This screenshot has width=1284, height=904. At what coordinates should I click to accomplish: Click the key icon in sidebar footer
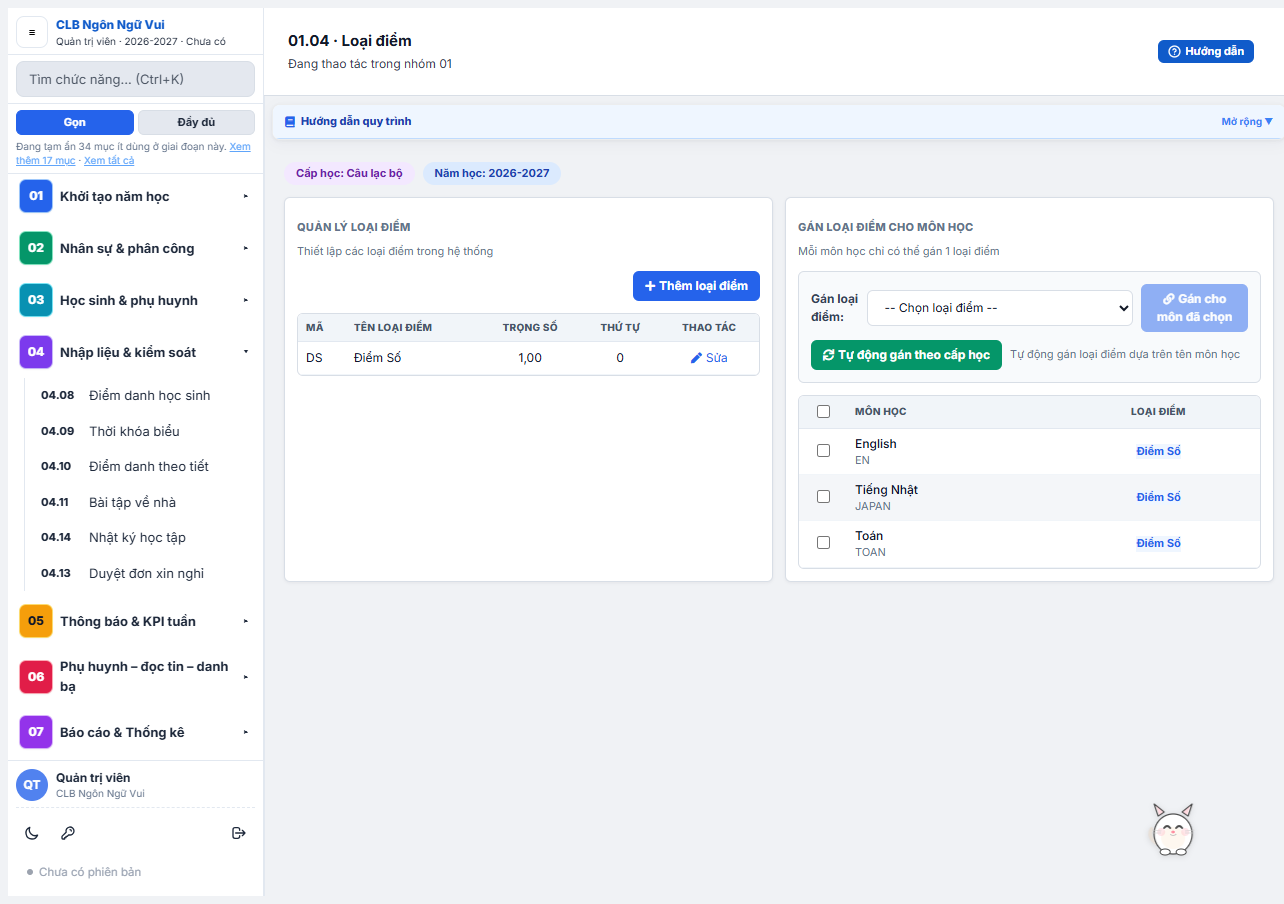click(68, 833)
